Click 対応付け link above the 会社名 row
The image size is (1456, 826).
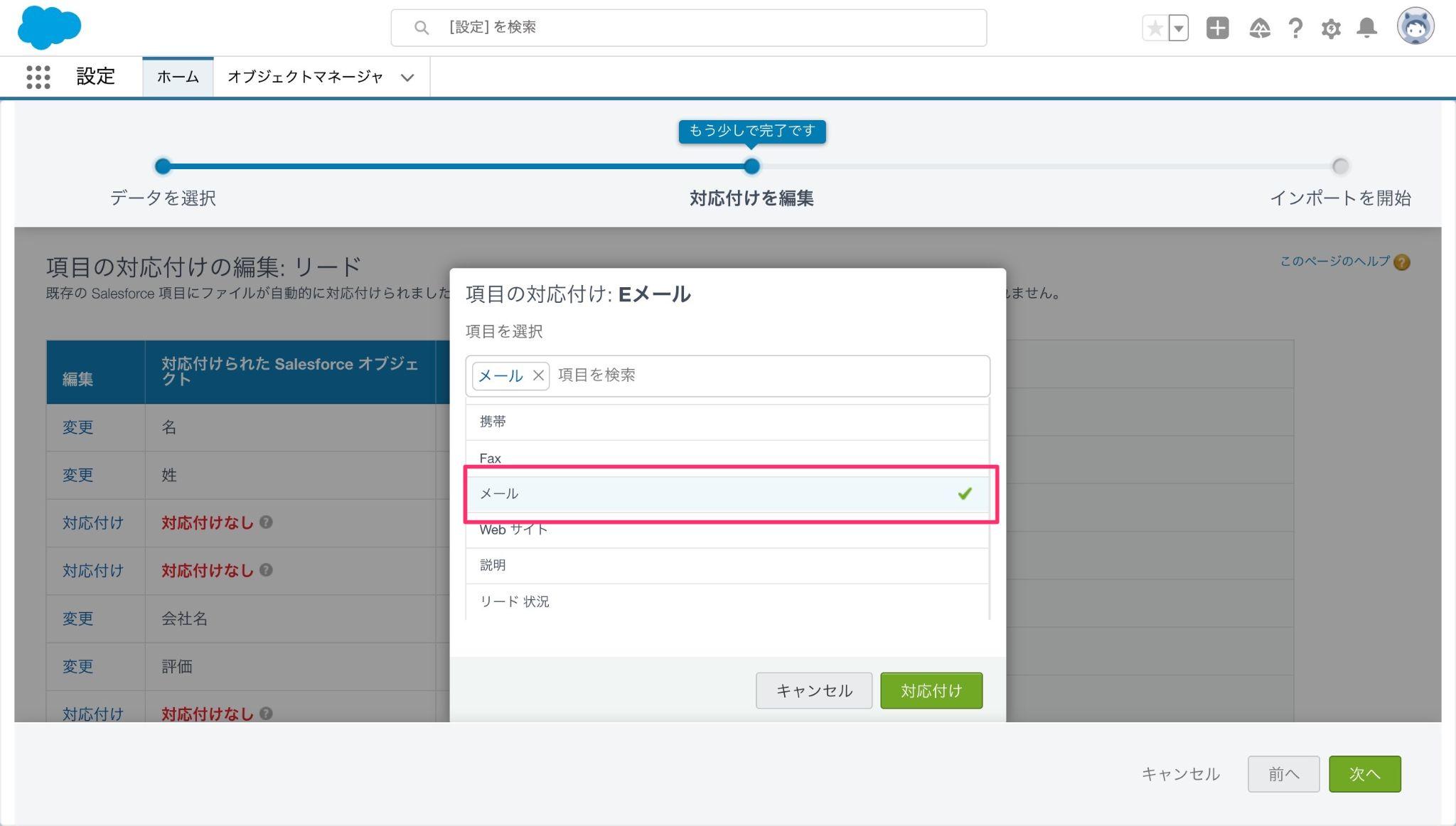coord(93,571)
